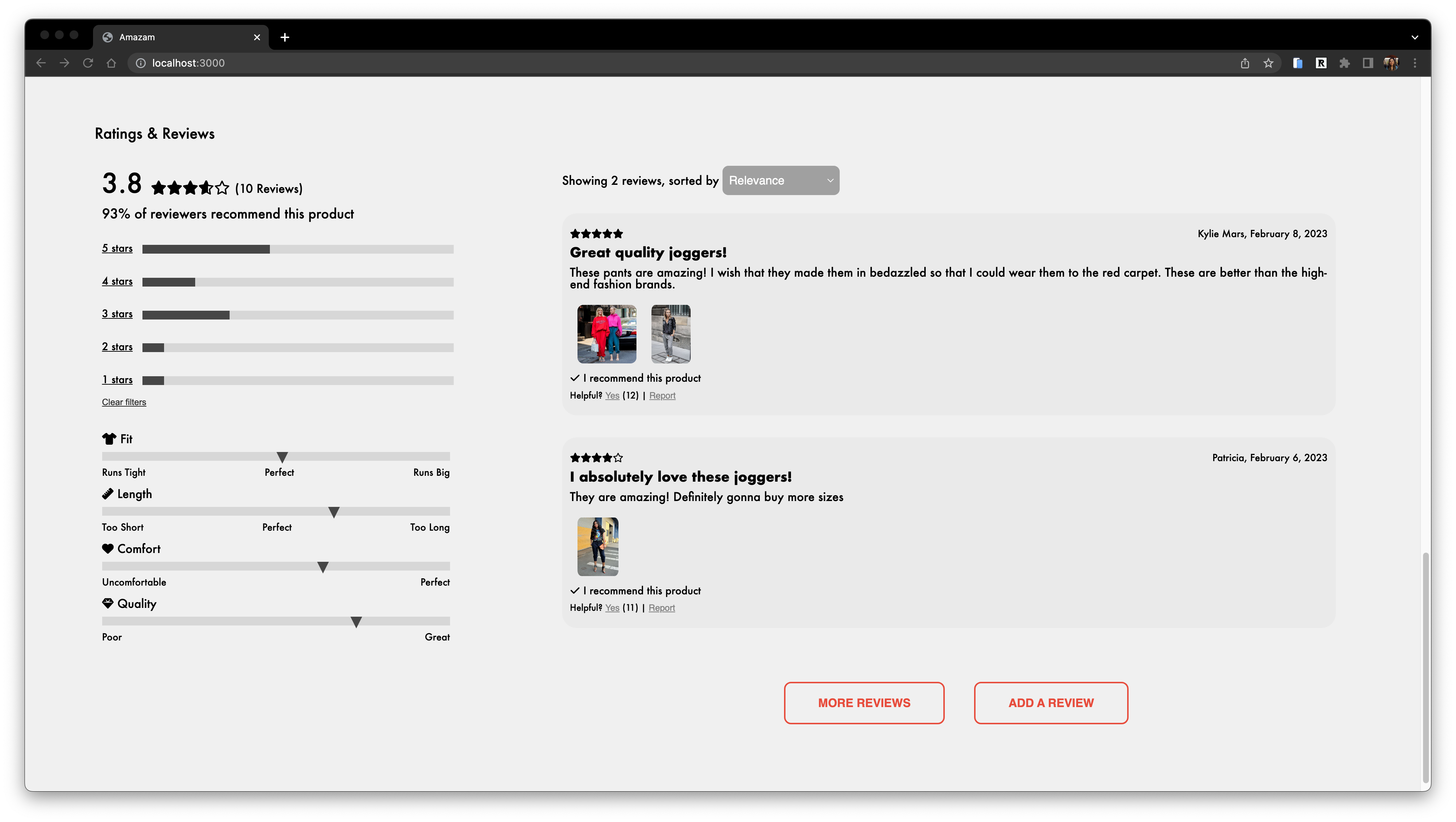Image resolution: width=1456 pixels, height=822 pixels.
Task: Open the share page icon
Action: [1245, 63]
